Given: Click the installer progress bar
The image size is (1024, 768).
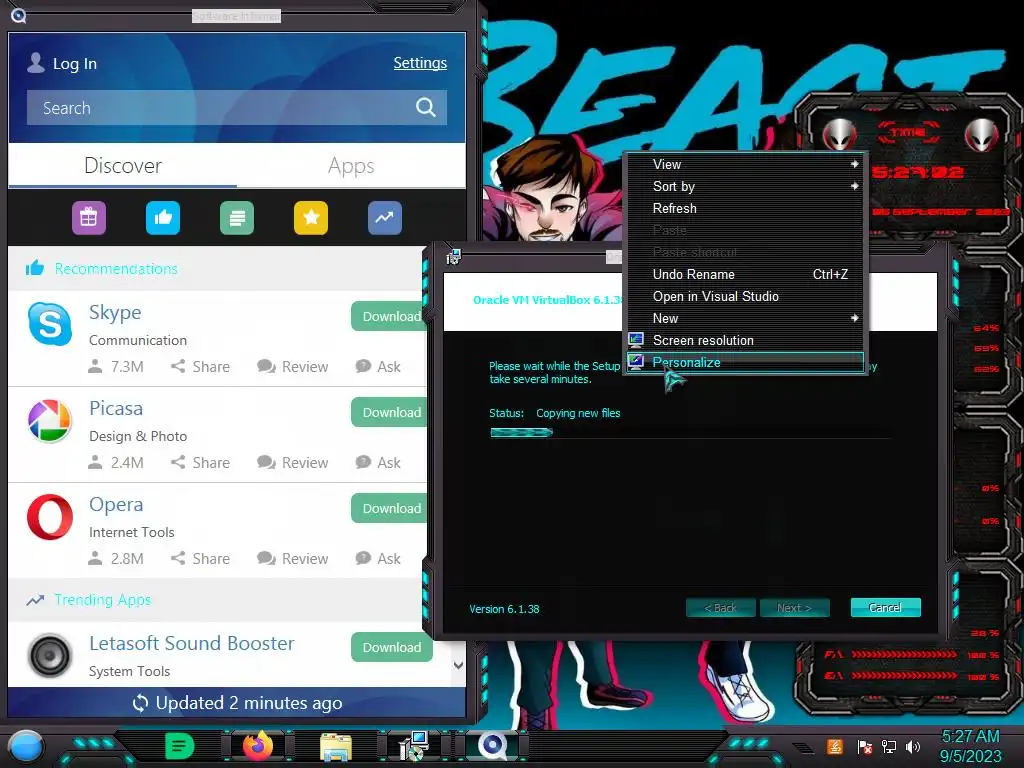Looking at the screenshot, I should (x=691, y=432).
